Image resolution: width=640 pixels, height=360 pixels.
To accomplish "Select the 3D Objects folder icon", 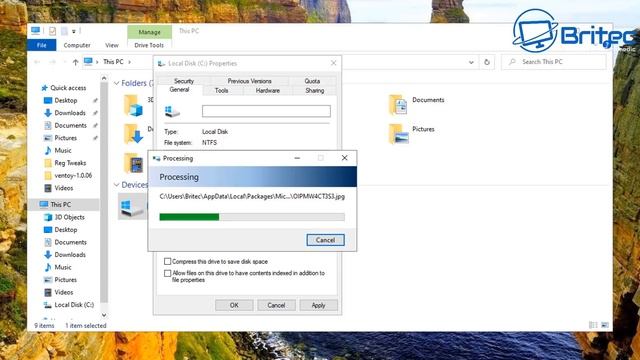I will 133,105.
